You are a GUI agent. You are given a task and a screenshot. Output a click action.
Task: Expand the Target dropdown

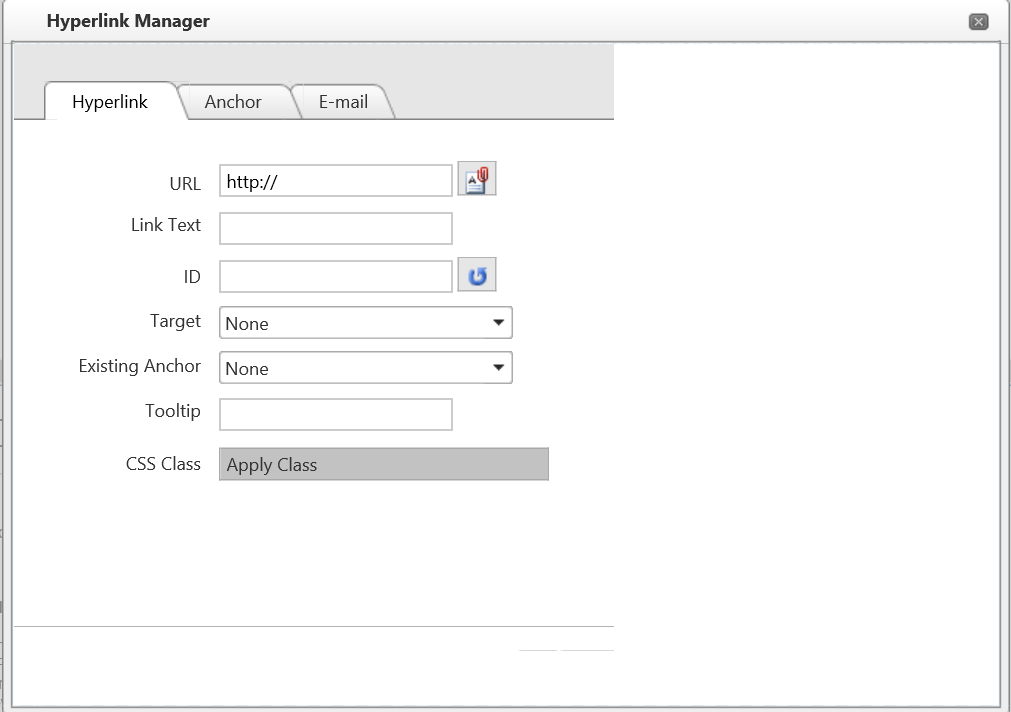[498, 323]
